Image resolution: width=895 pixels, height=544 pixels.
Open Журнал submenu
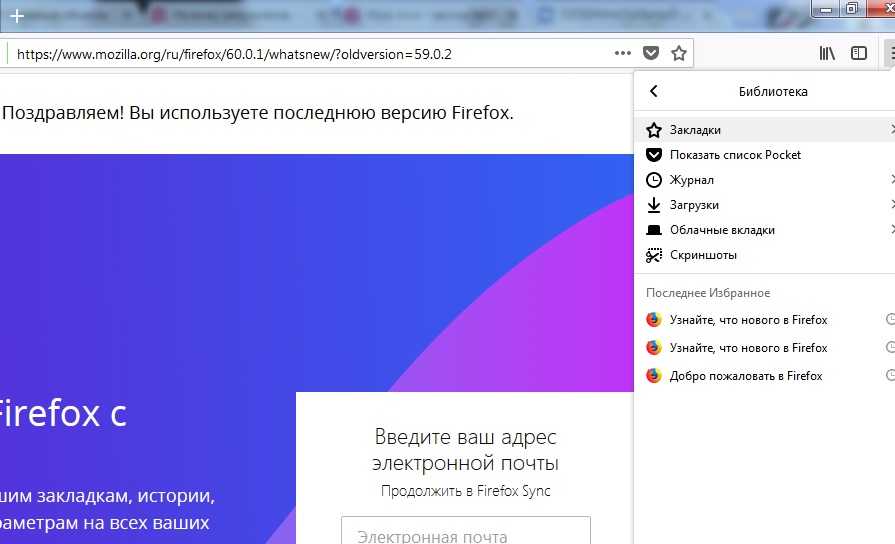click(x=765, y=180)
